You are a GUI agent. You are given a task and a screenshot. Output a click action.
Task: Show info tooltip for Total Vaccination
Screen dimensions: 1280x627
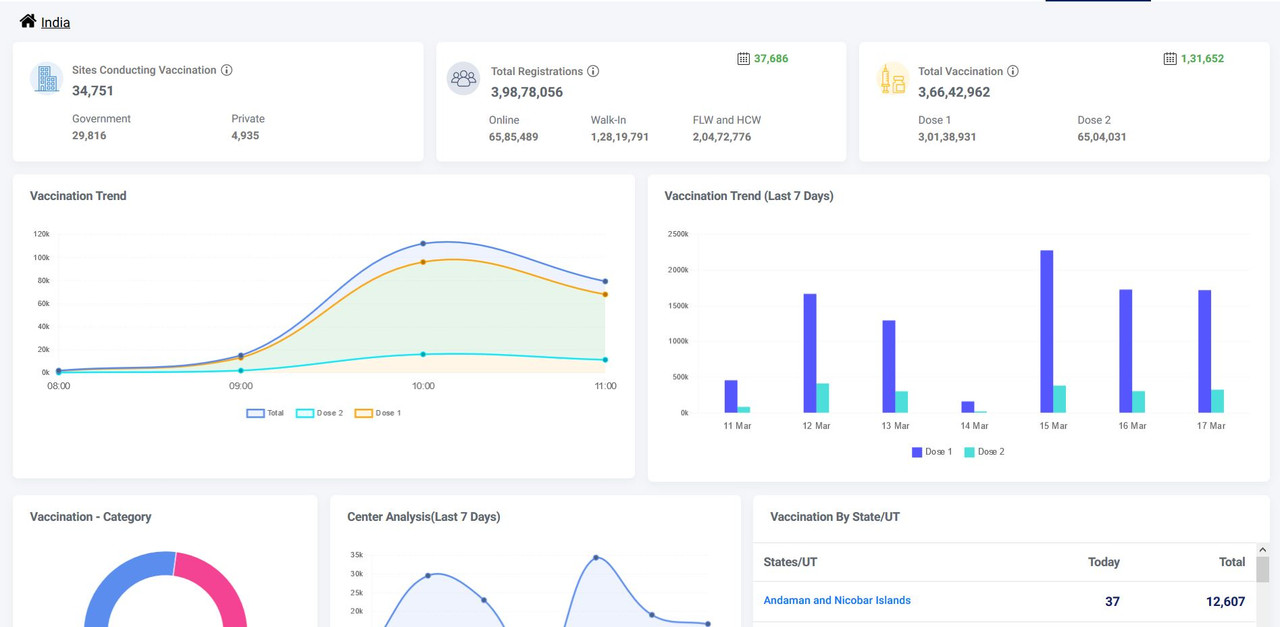(1013, 71)
